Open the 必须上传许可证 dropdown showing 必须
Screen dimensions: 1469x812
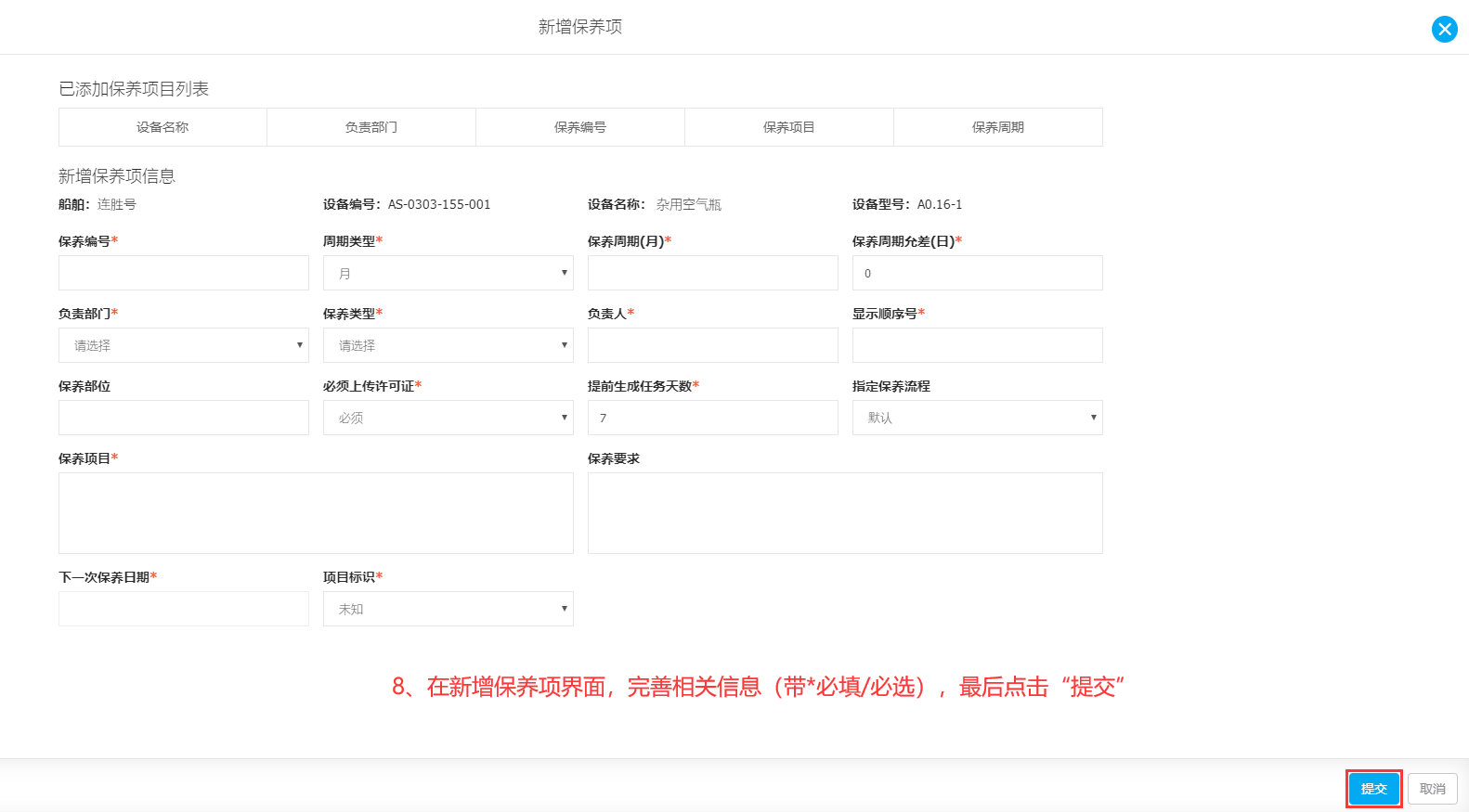pos(448,418)
